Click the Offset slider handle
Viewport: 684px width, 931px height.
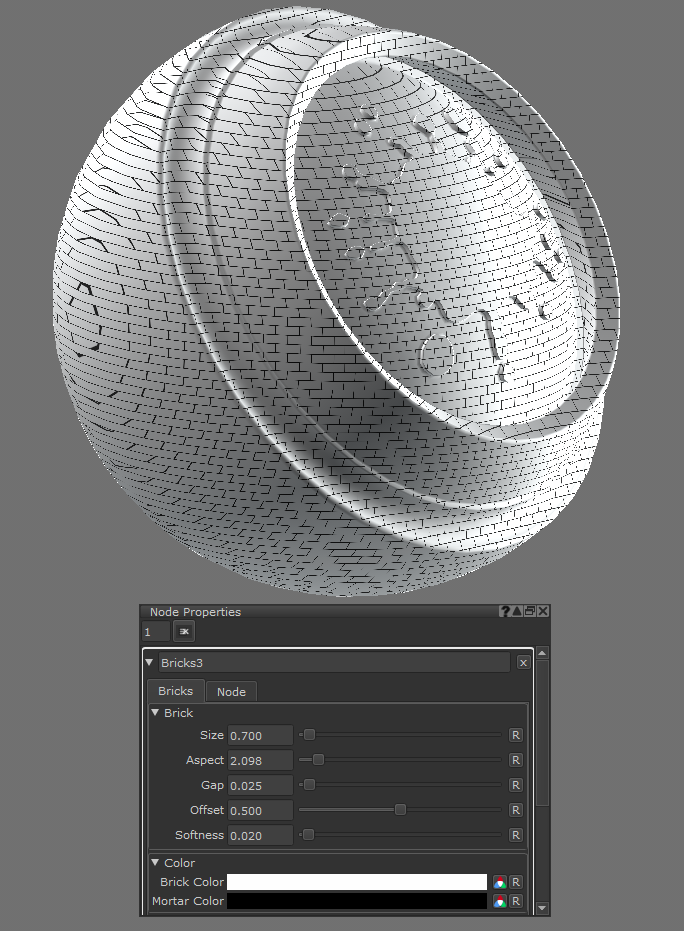pos(400,810)
